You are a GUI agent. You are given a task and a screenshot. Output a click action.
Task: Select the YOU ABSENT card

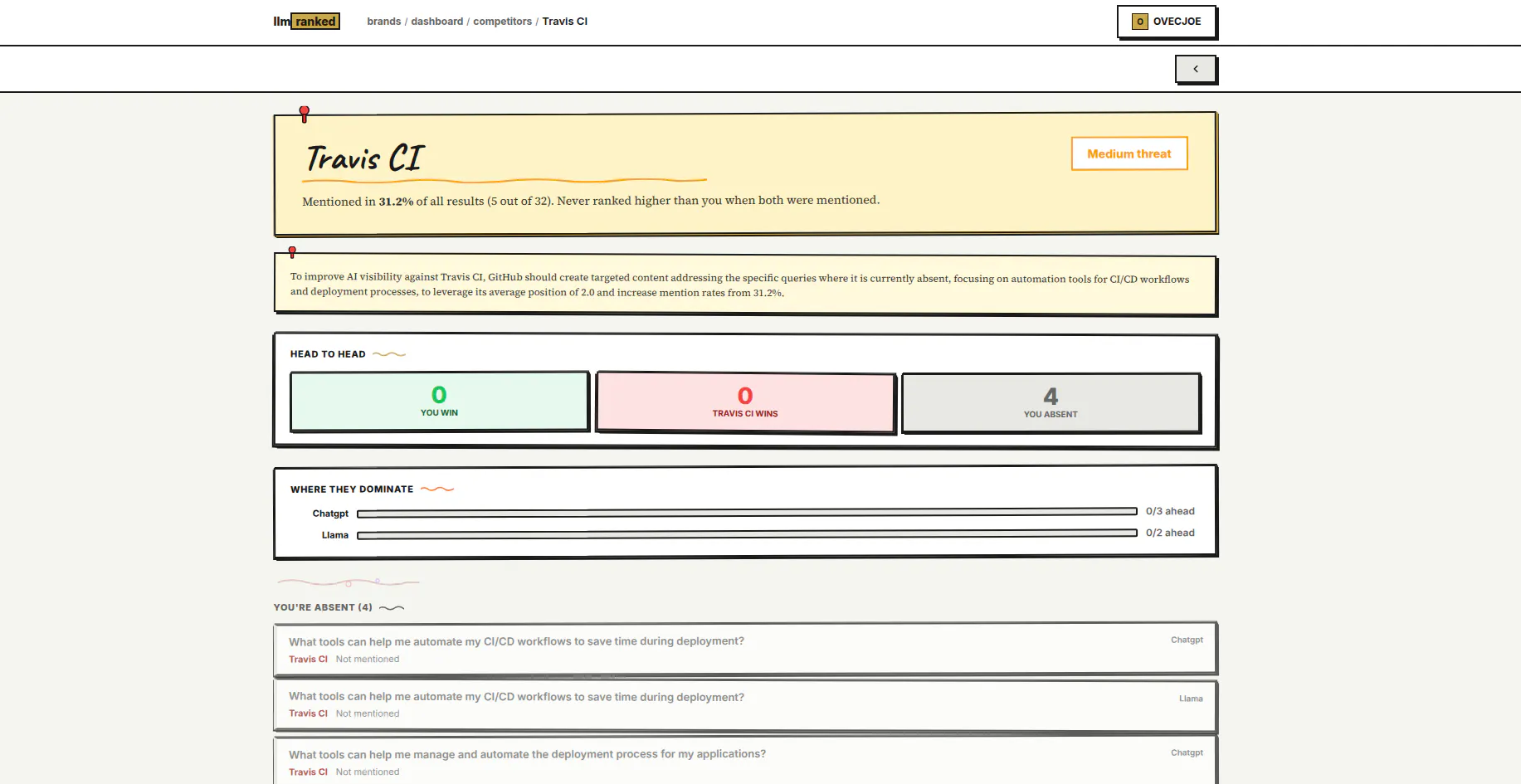(x=1051, y=403)
